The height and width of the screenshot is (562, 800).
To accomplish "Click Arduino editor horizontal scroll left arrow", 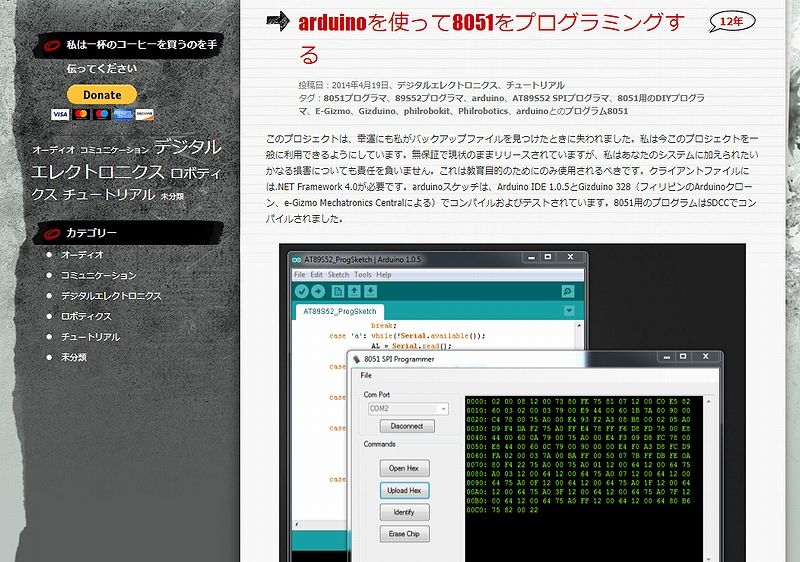I will 297,524.
